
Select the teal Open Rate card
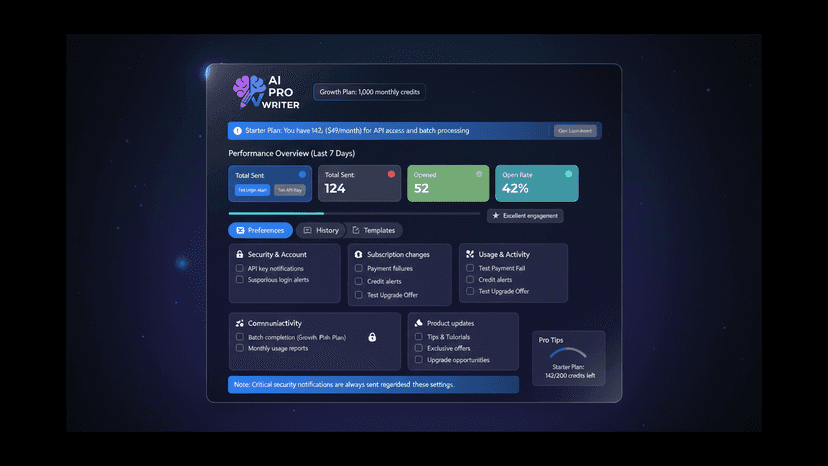(x=537, y=183)
